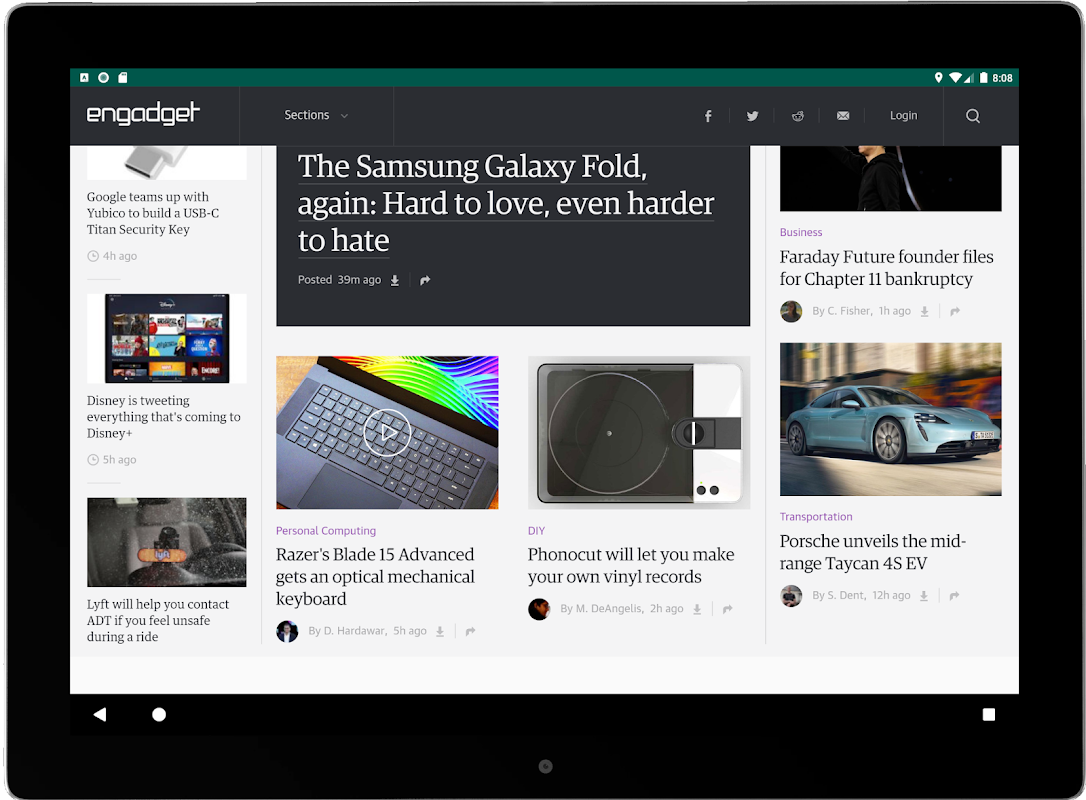Tap Android recent apps square button

click(x=989, y=714)
